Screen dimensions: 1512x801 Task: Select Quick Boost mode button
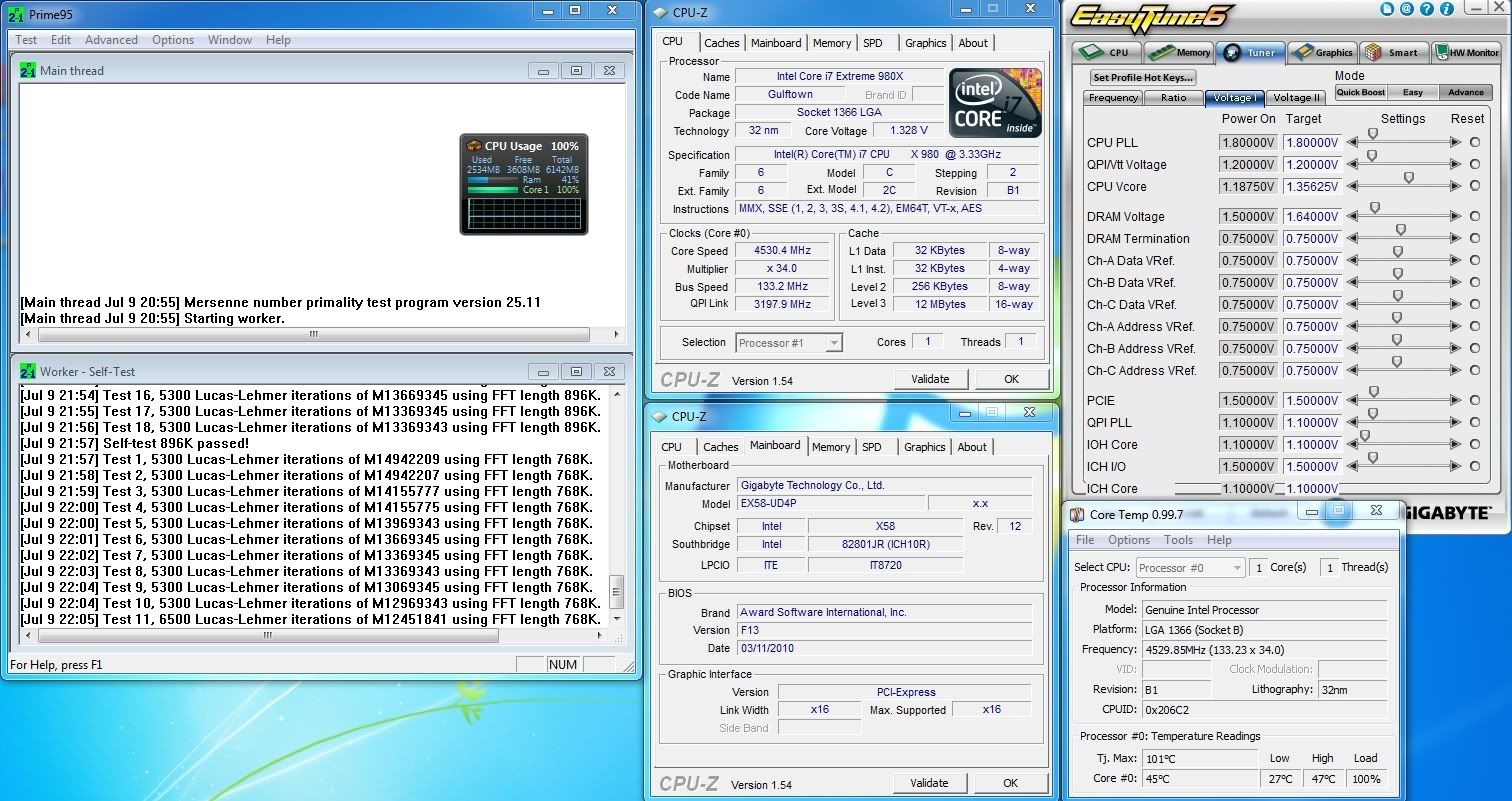(x=1361, y=92)
